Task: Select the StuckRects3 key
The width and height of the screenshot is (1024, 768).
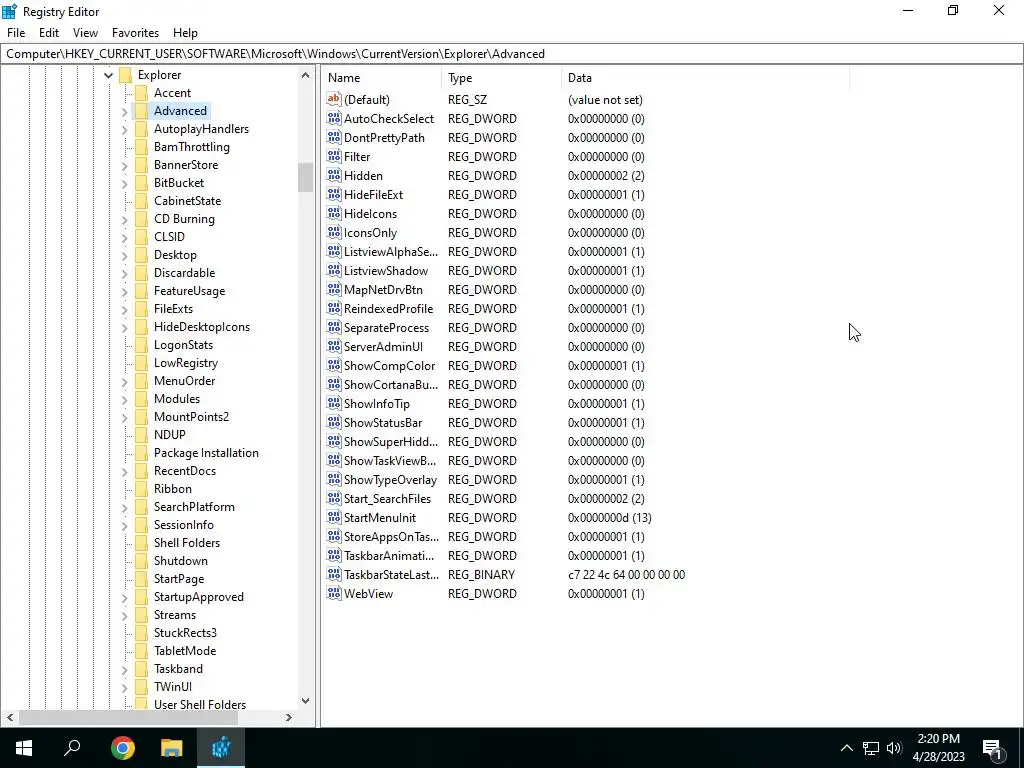Action: (185, 633)
